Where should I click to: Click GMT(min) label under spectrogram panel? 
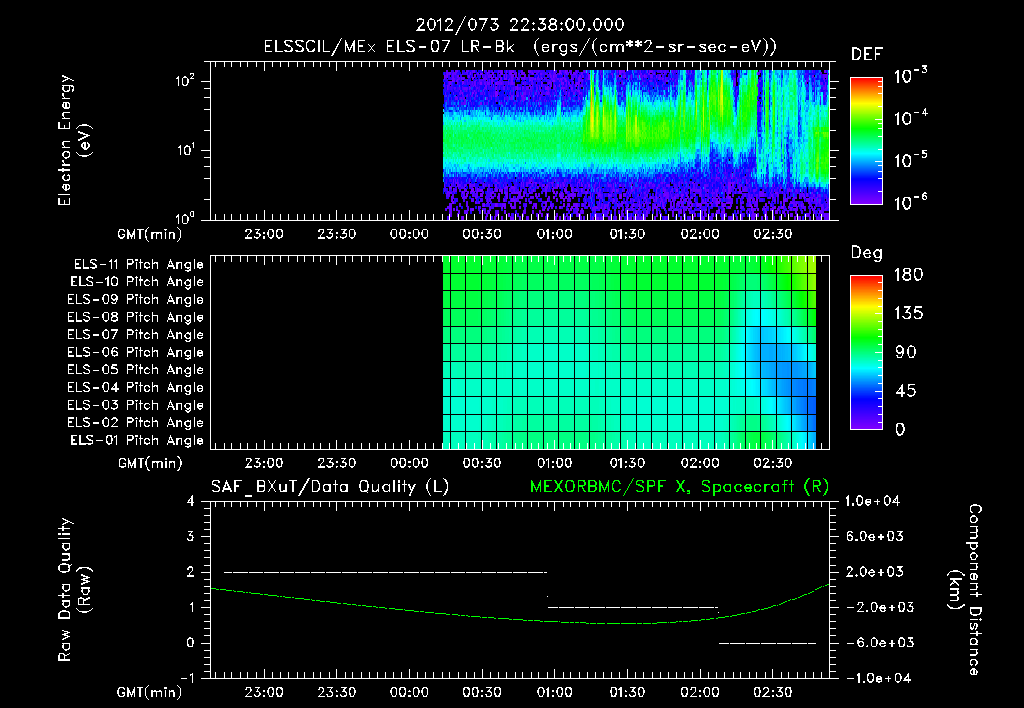[x=150, y=234]
